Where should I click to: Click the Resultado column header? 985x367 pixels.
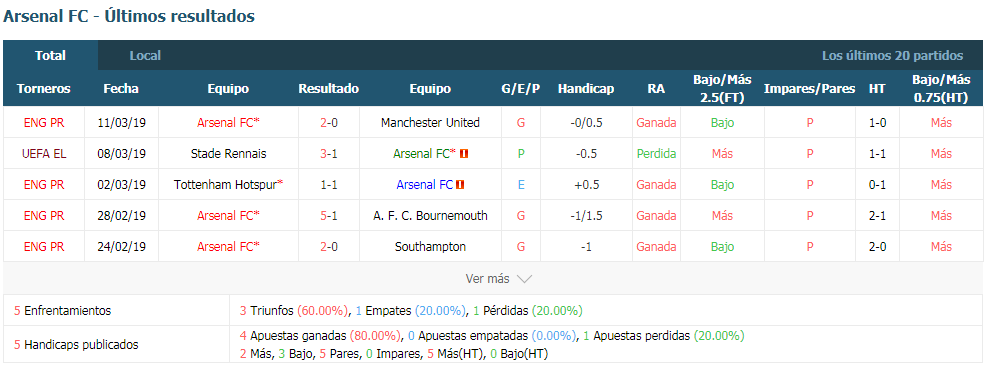[329, 89]
